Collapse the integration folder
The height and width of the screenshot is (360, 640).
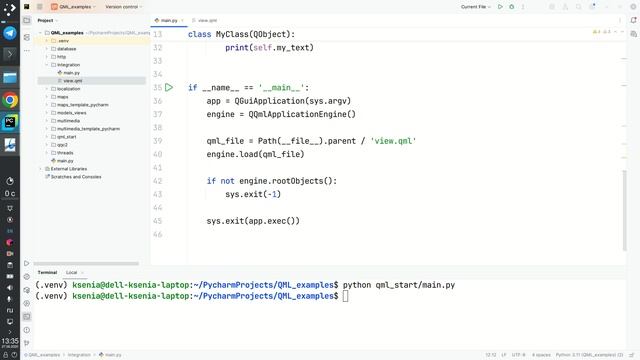tap(47, 65)
